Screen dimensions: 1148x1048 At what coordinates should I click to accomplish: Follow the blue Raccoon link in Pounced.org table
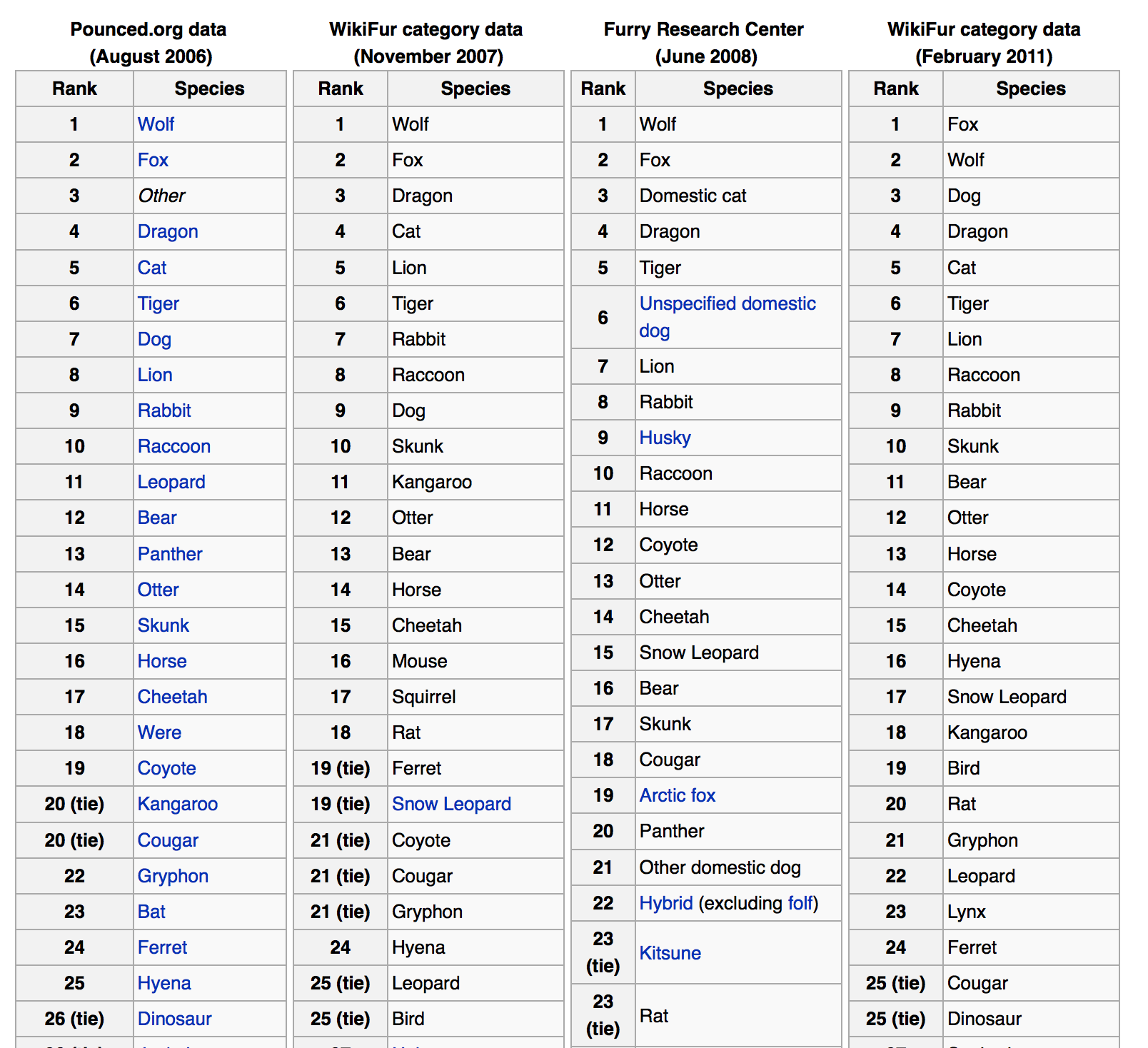pos(173,446)
